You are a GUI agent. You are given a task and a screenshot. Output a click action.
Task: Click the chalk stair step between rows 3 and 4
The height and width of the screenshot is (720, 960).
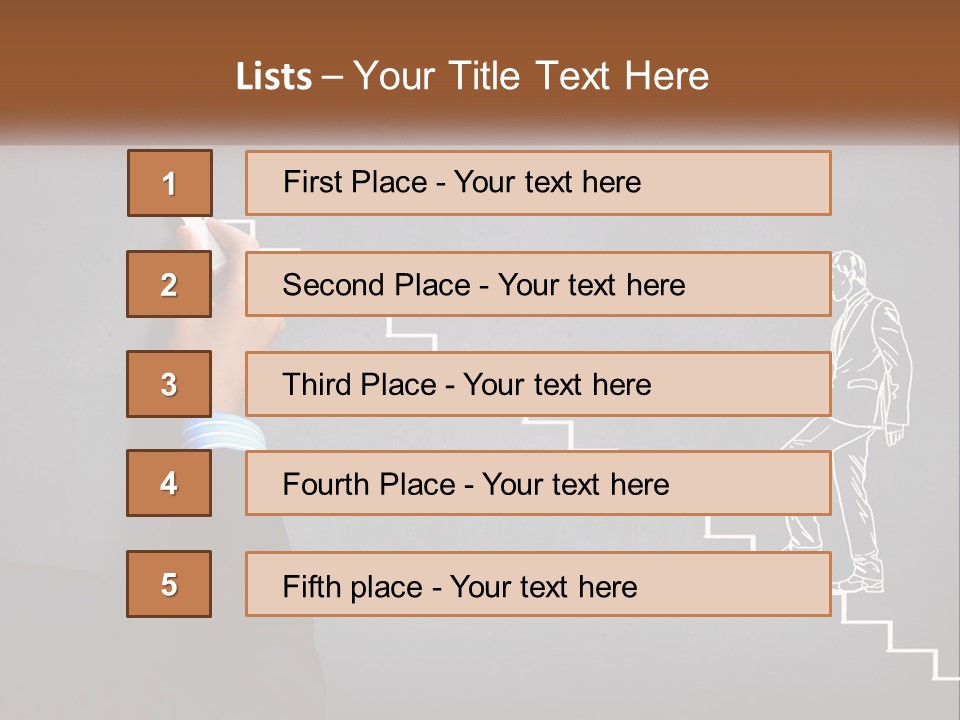[x=548, y=432]
